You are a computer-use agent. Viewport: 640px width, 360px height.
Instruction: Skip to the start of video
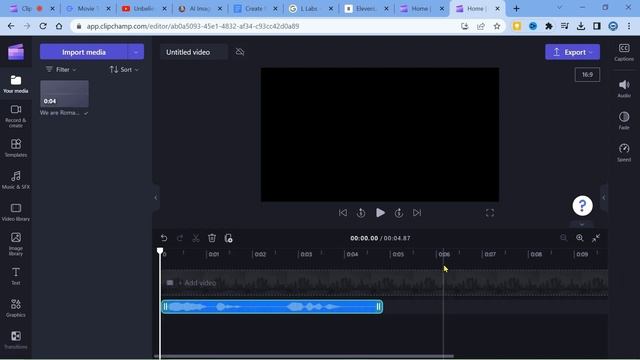pos(343,213)
